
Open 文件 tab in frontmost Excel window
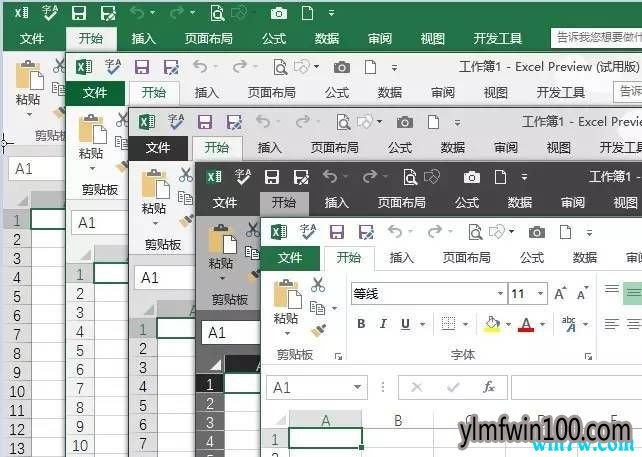(x=290, y=258)
